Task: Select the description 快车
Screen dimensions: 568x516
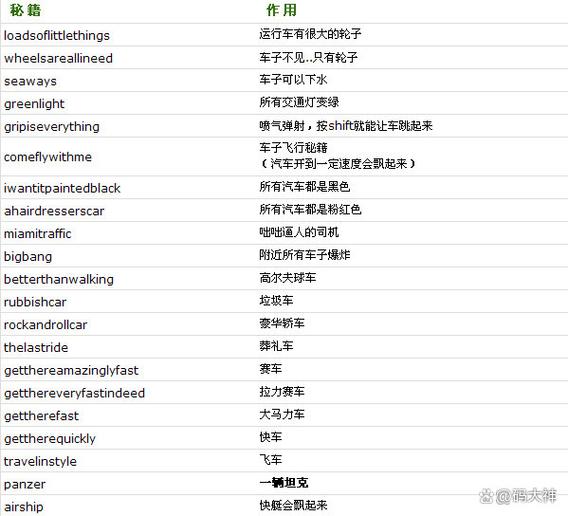Action: tap(270, 437)
